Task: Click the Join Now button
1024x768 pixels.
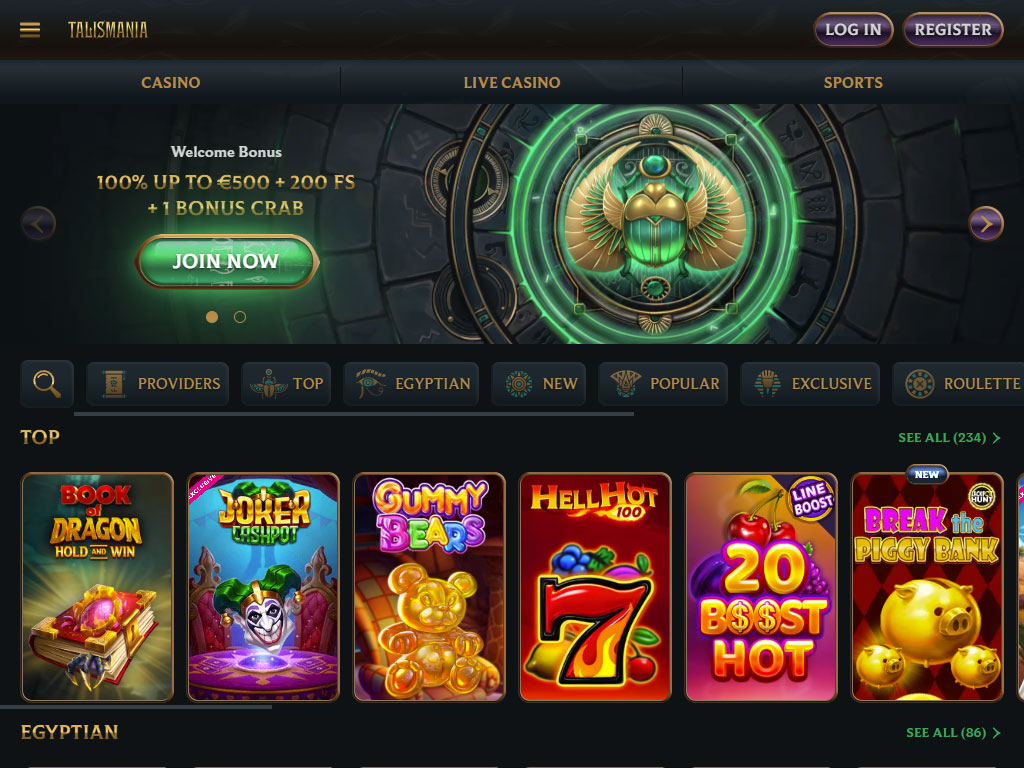Action: pos(226,261)
